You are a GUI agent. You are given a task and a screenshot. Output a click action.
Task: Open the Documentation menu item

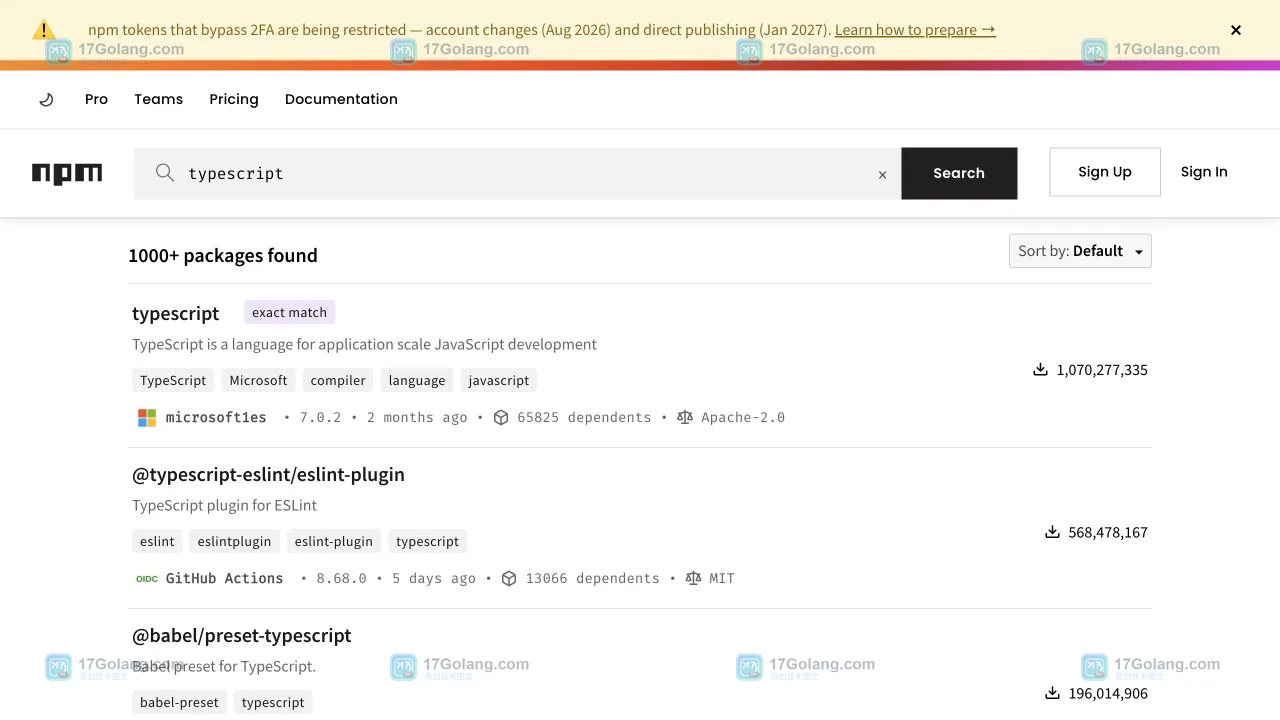341,99
